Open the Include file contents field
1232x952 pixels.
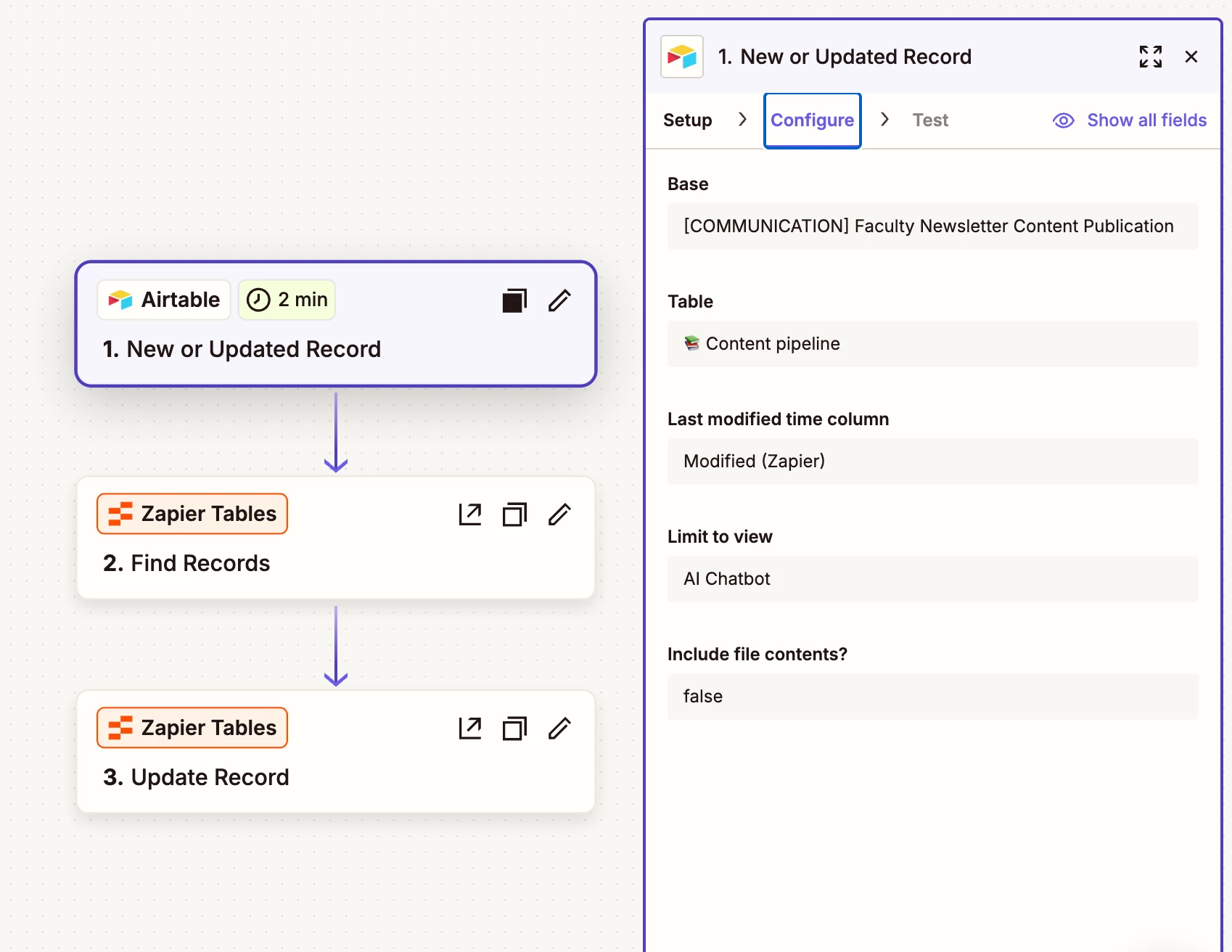pyautogui.click(x=933, y=697)
